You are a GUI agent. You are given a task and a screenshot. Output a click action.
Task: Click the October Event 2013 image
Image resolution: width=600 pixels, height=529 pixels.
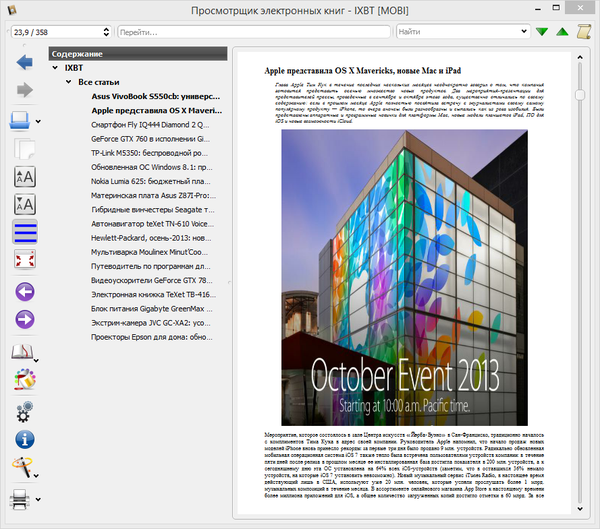click(404, 278)
